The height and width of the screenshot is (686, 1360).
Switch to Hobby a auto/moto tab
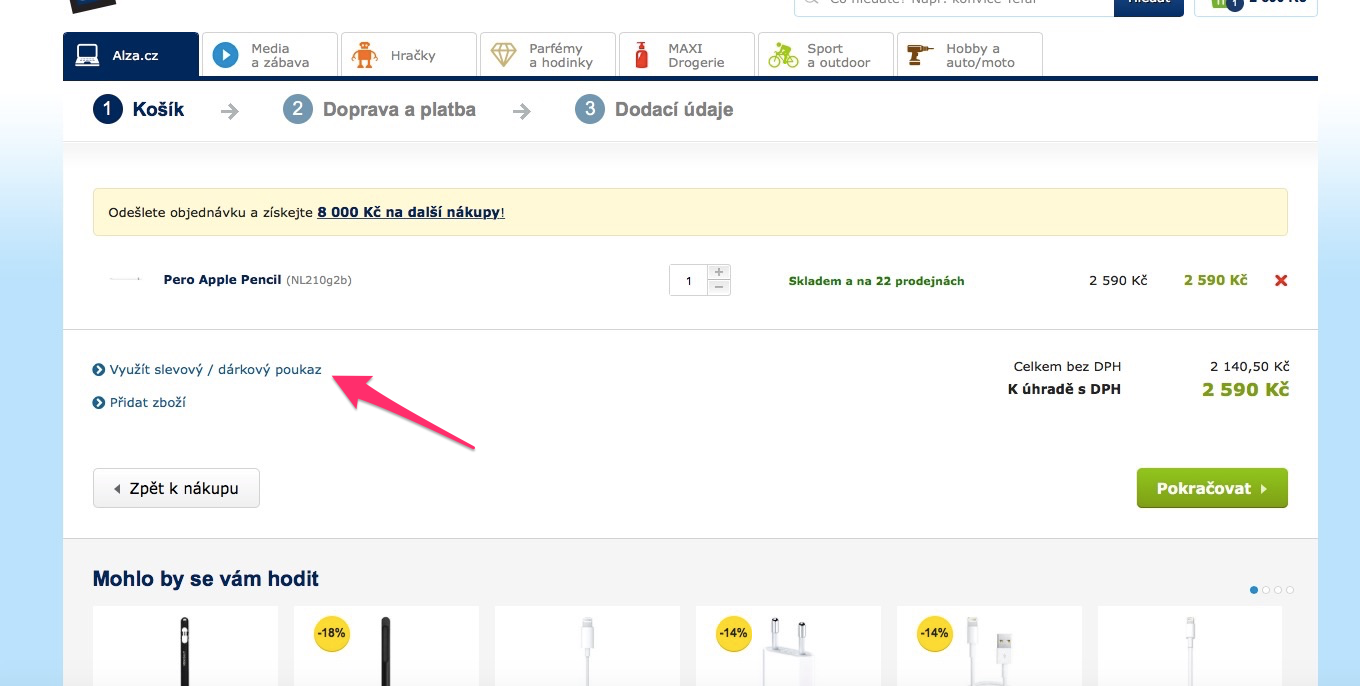point(969,55)
